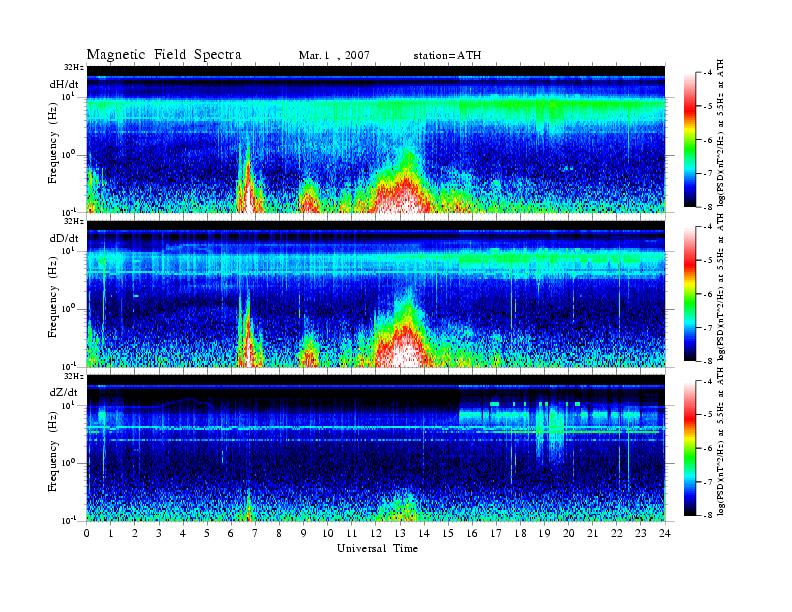
Task: Click hour 20 on the Universal Time axis
Action: pos(569,533)
